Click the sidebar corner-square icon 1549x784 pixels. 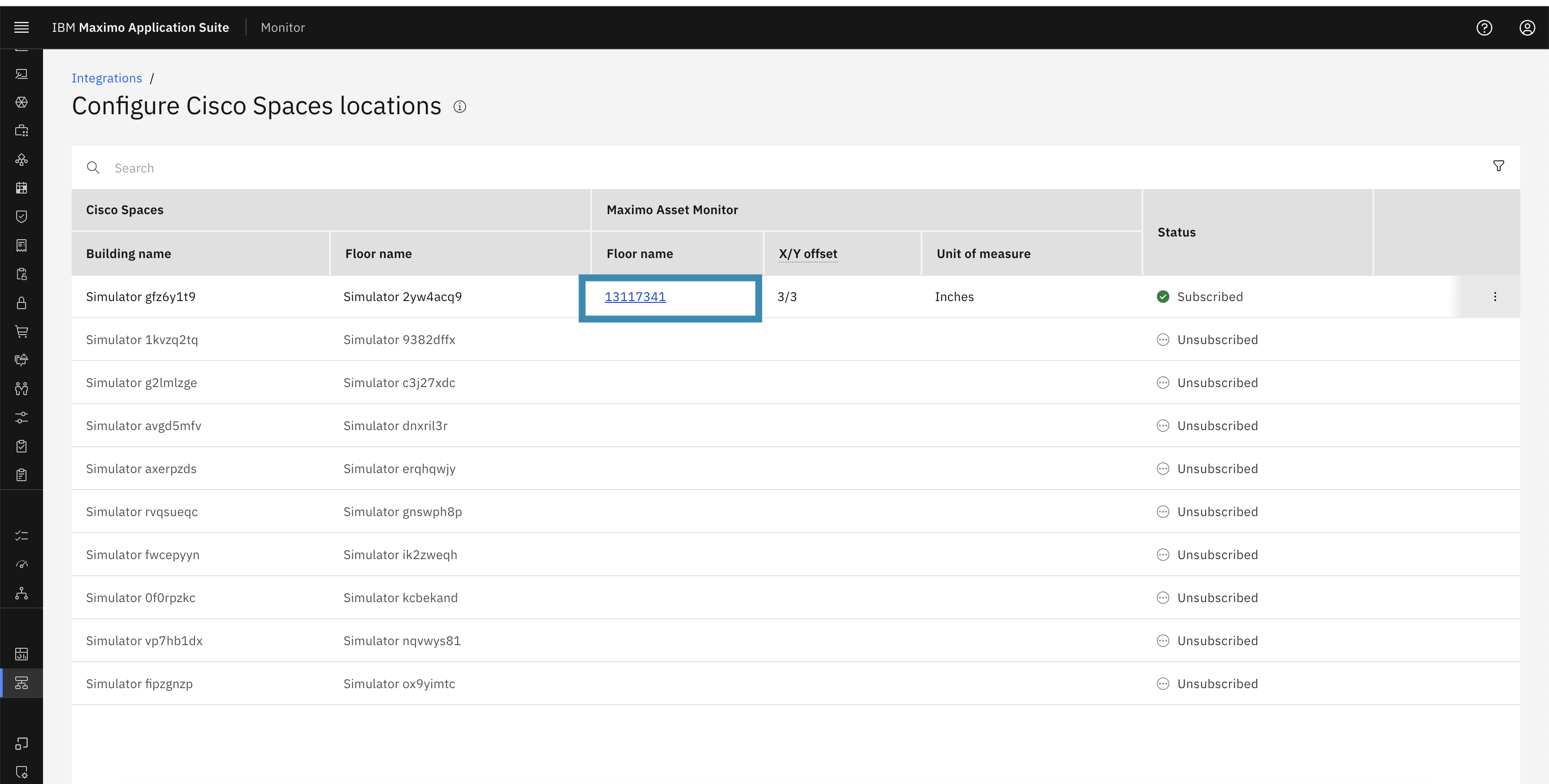(x=22, y=743)
